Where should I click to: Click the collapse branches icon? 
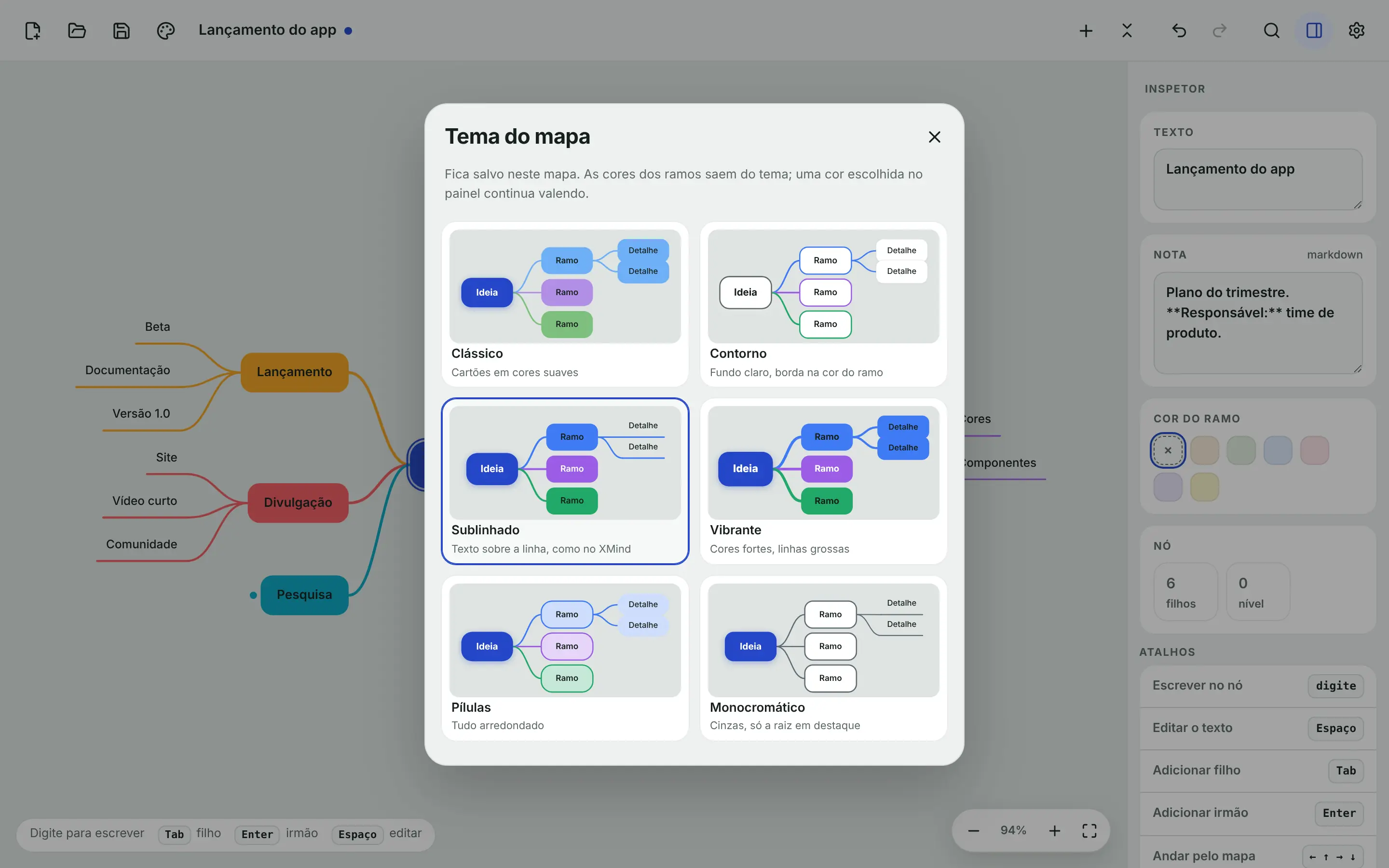coord(1127,30)
